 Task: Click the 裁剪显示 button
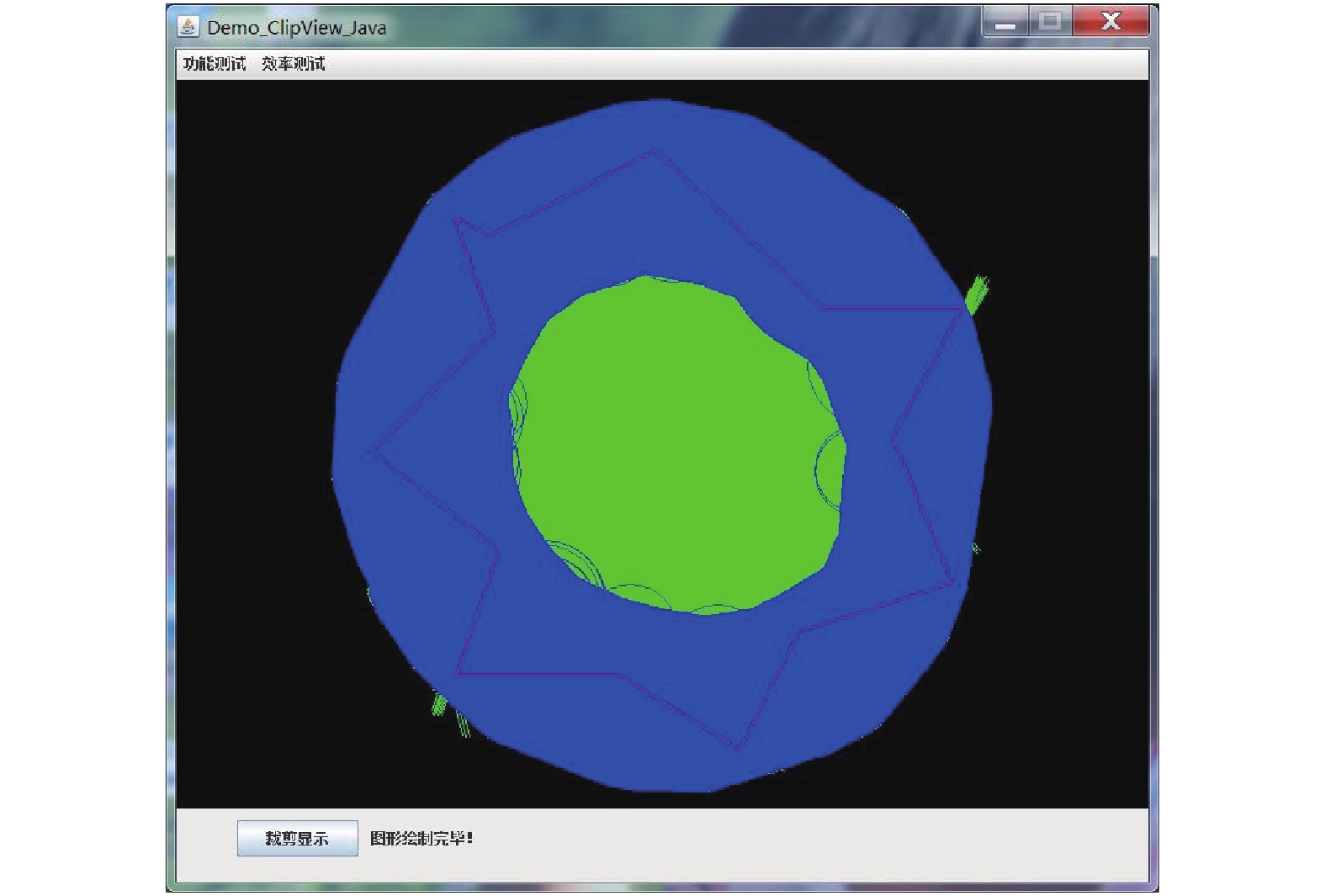pyautogui.click(x=297, y=838)
